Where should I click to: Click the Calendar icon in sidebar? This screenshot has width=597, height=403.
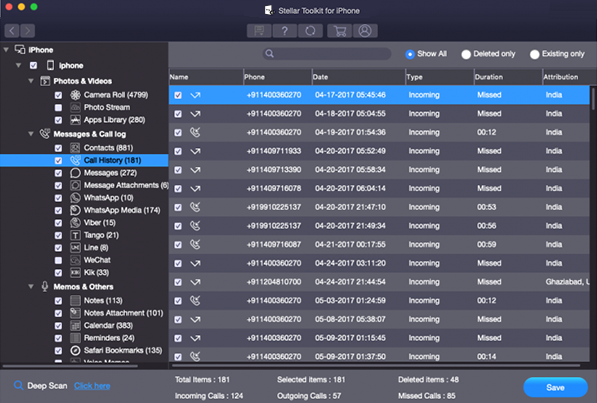click(x=75, y=326)
